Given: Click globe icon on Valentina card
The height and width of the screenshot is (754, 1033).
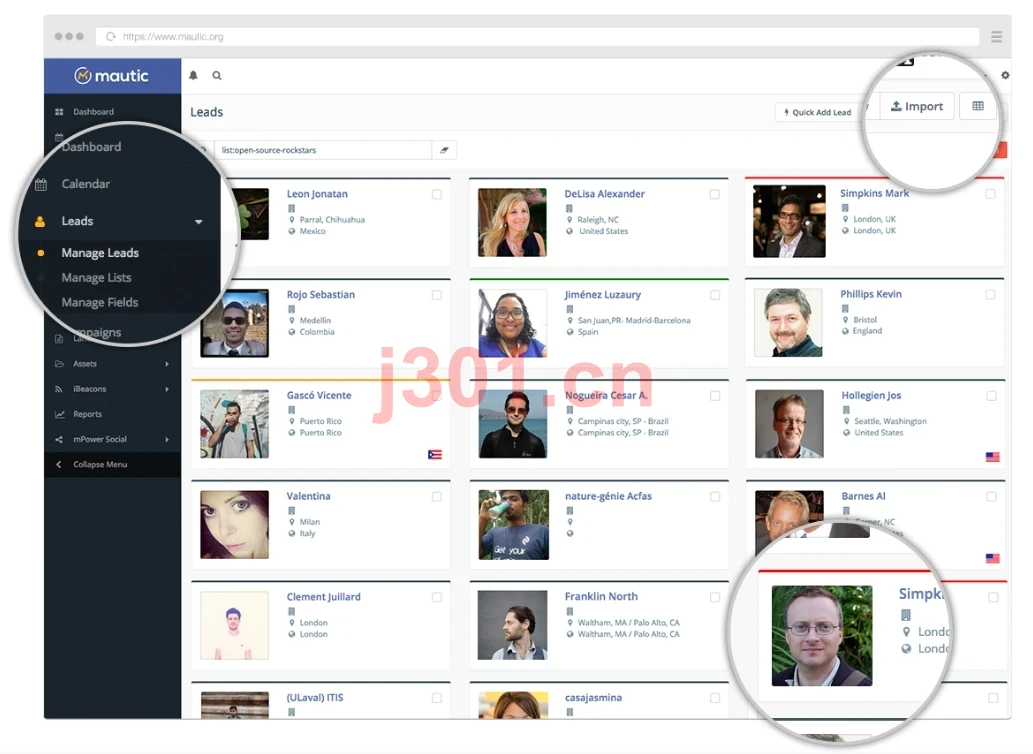Looking at the screenshot, I should 291,533.
